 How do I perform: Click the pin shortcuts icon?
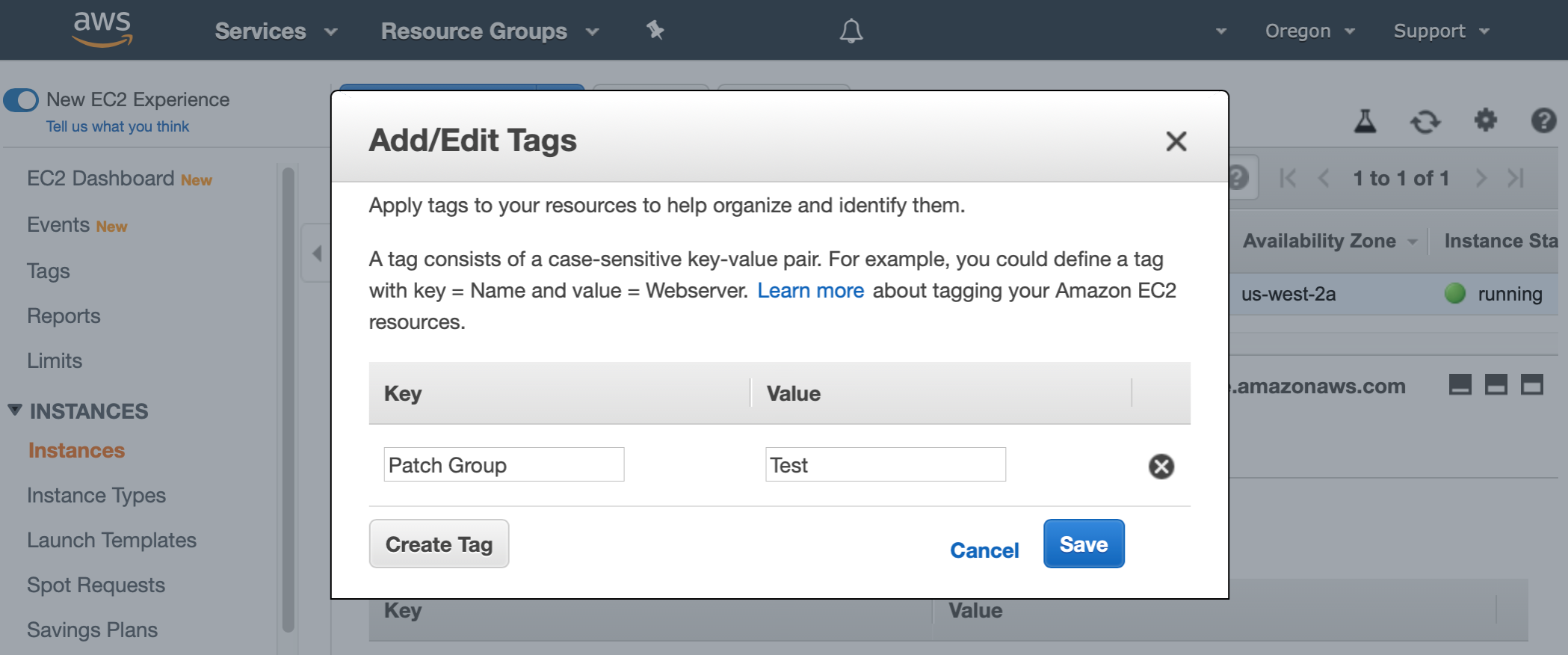click(655, 30)
